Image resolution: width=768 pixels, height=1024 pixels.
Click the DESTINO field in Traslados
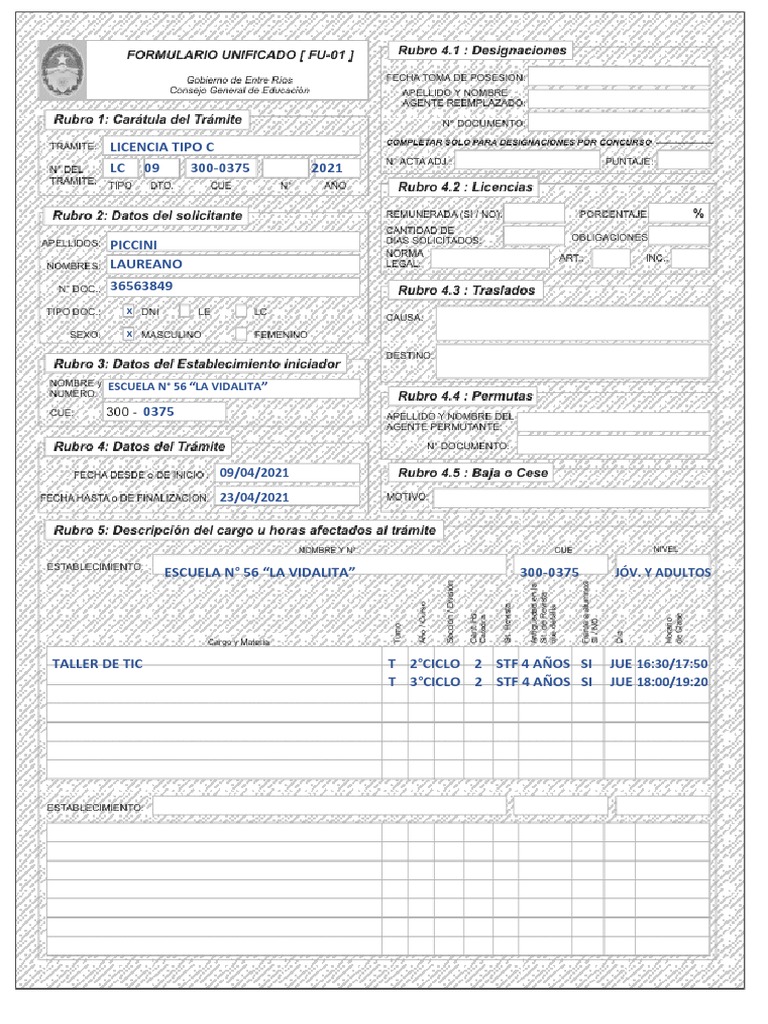tap(573, 360)
